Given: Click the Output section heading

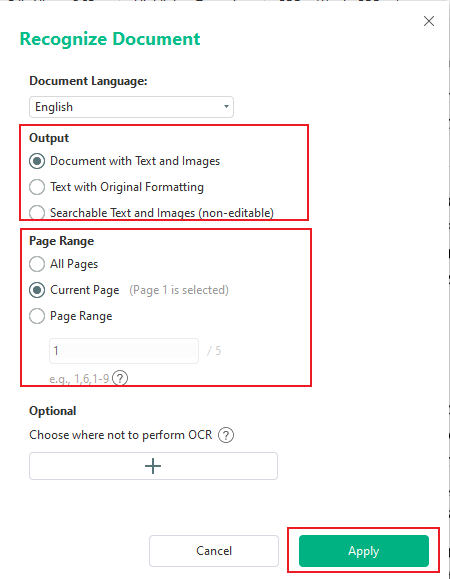Looking at the screenshot, I should (x=49, y=138).
